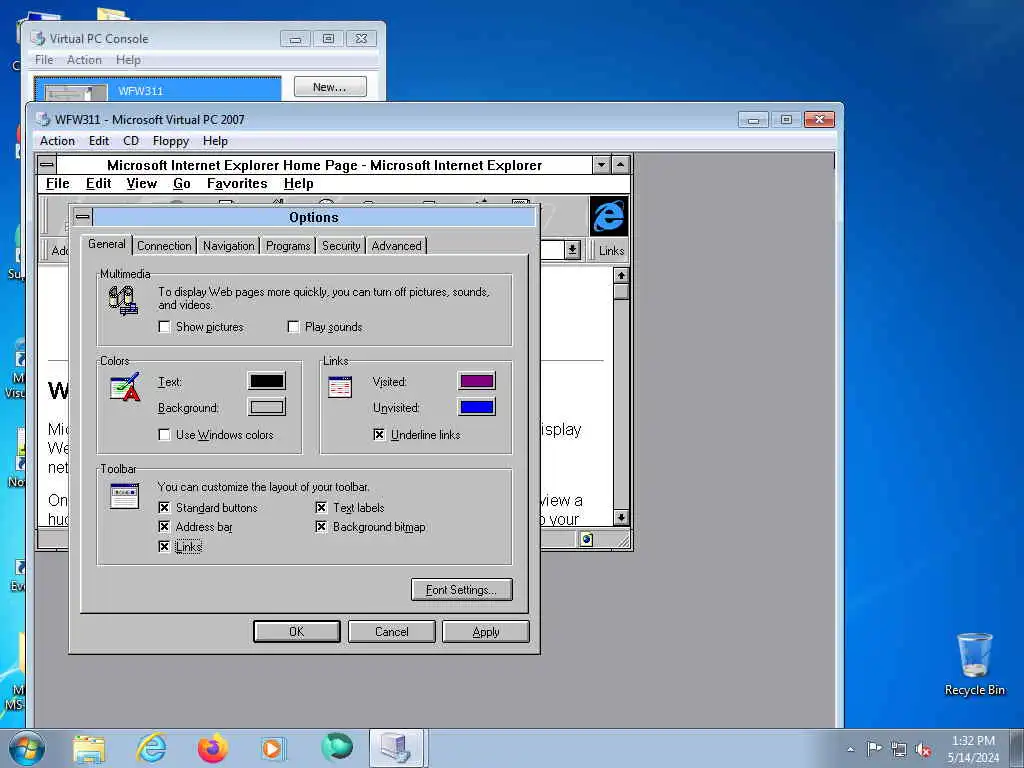Click the muted volume tray icon
Screen dimensions: 1024x768
(923, 749)
